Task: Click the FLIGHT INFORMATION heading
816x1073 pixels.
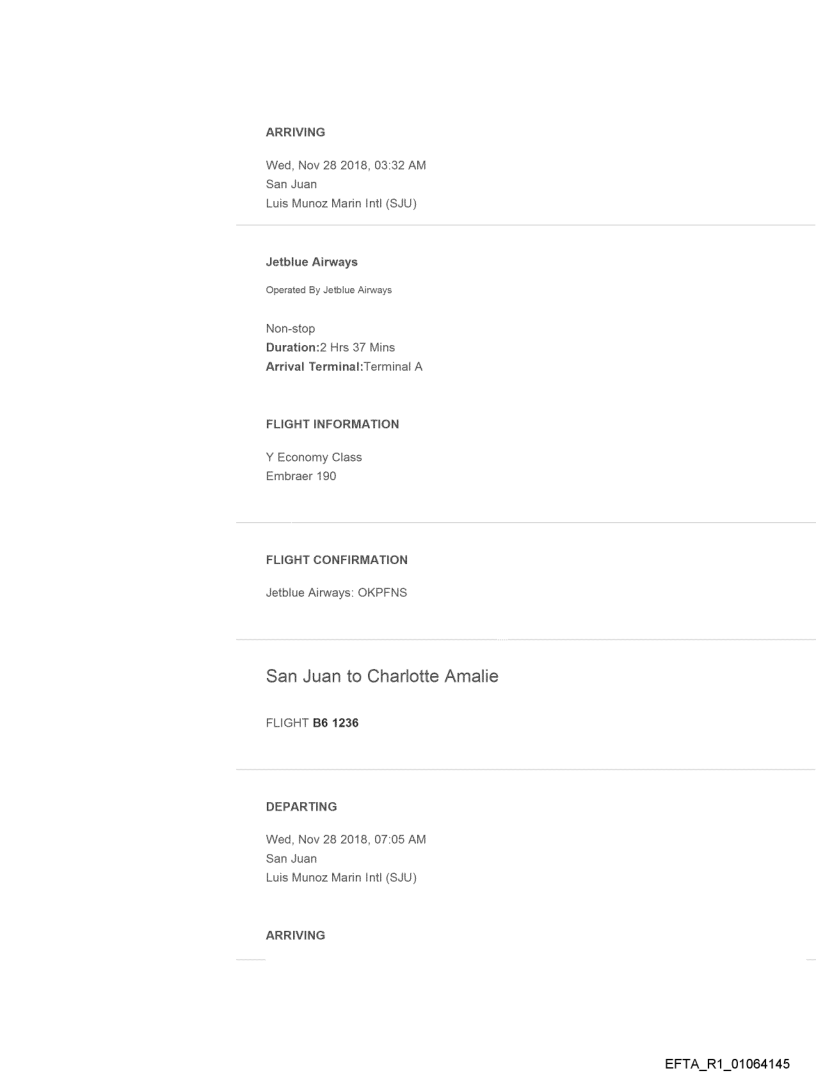Action: pos(332,424)
